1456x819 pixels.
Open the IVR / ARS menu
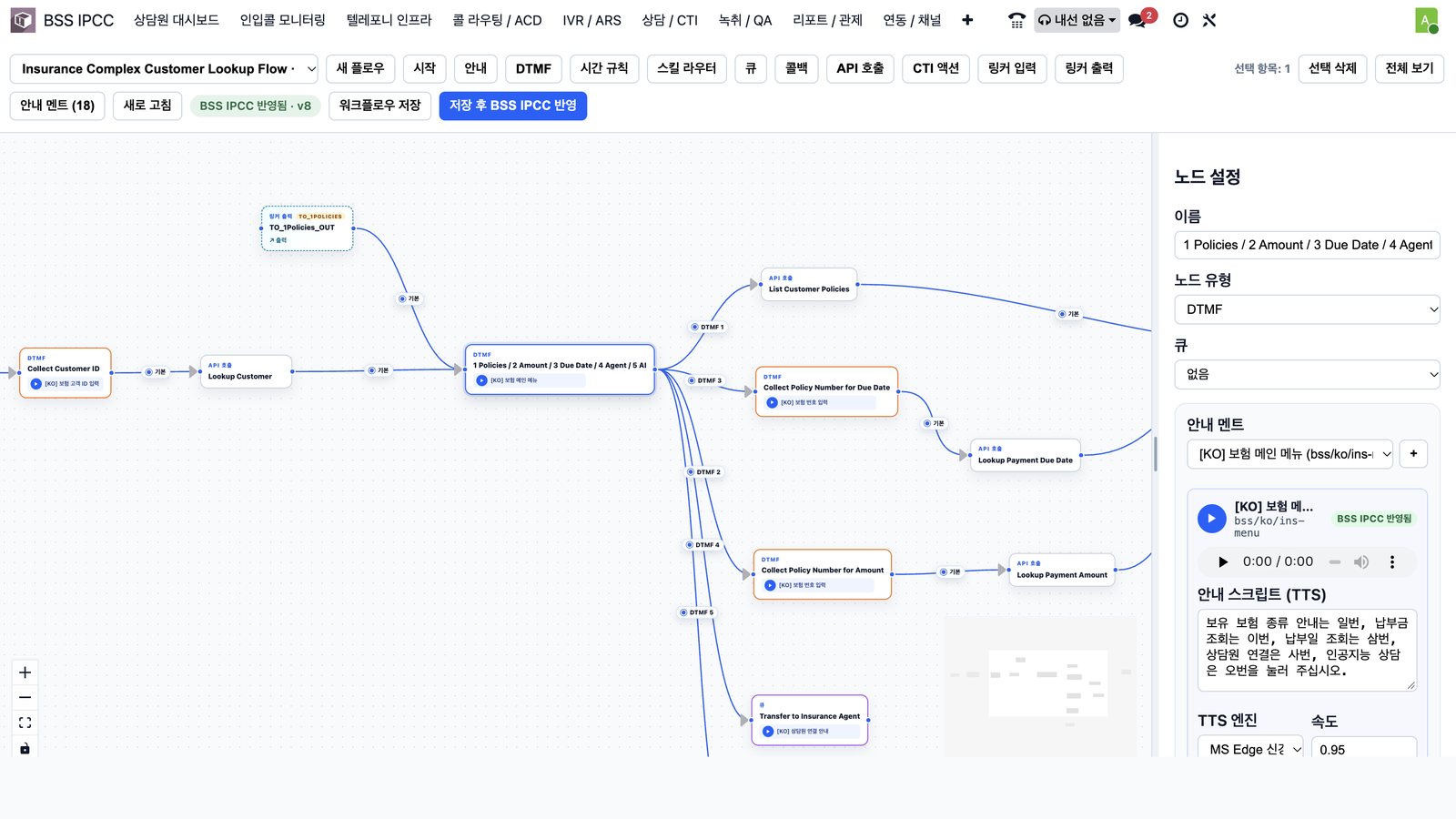click(x=591, y=20)
